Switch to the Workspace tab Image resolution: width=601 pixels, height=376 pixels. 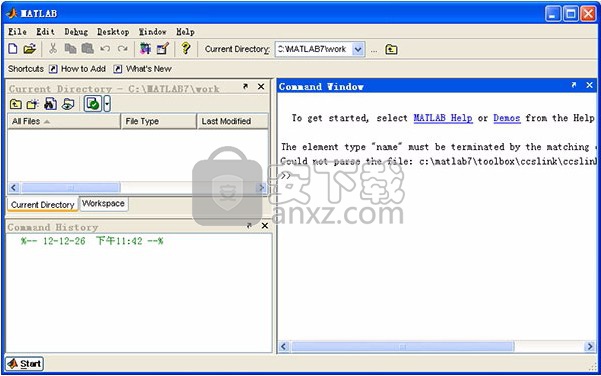103,204
